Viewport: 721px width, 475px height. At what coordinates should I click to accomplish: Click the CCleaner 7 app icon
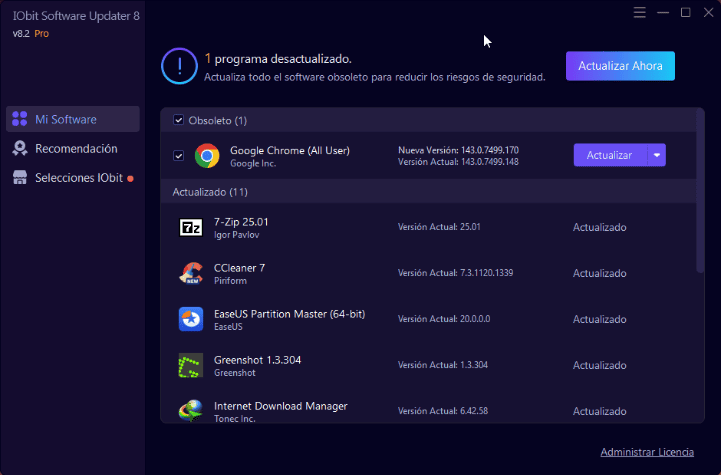191,273
